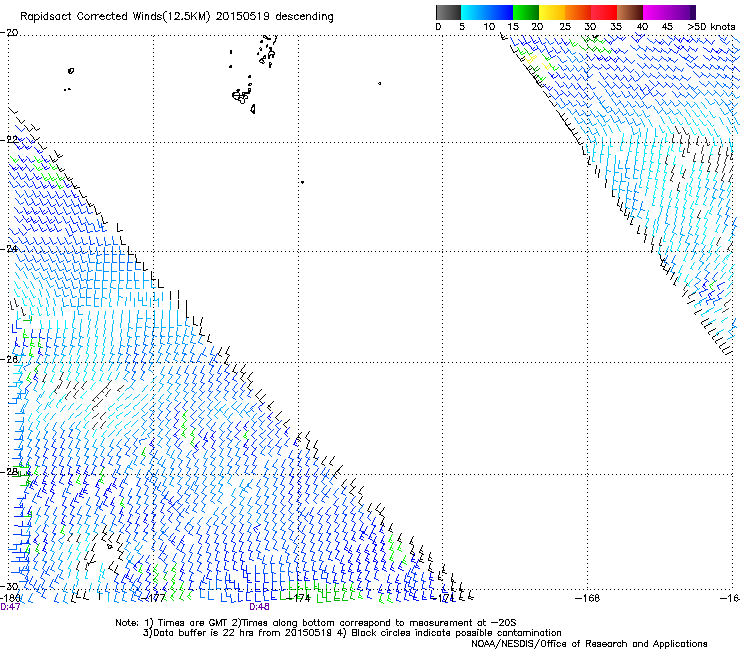Click the cyan 5-10 knots color segment
This screenshot has width=740, height=650.
[474, 12]
